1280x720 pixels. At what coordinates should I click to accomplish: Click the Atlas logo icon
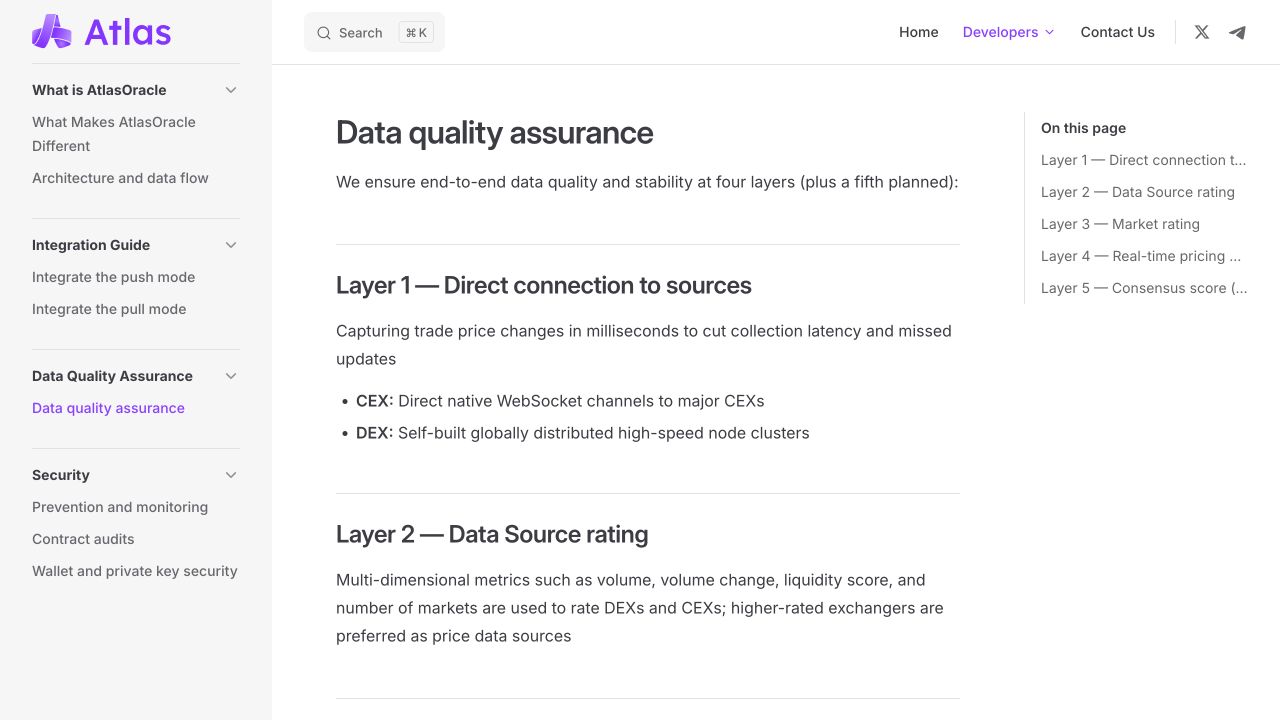(x=52, y=32)
